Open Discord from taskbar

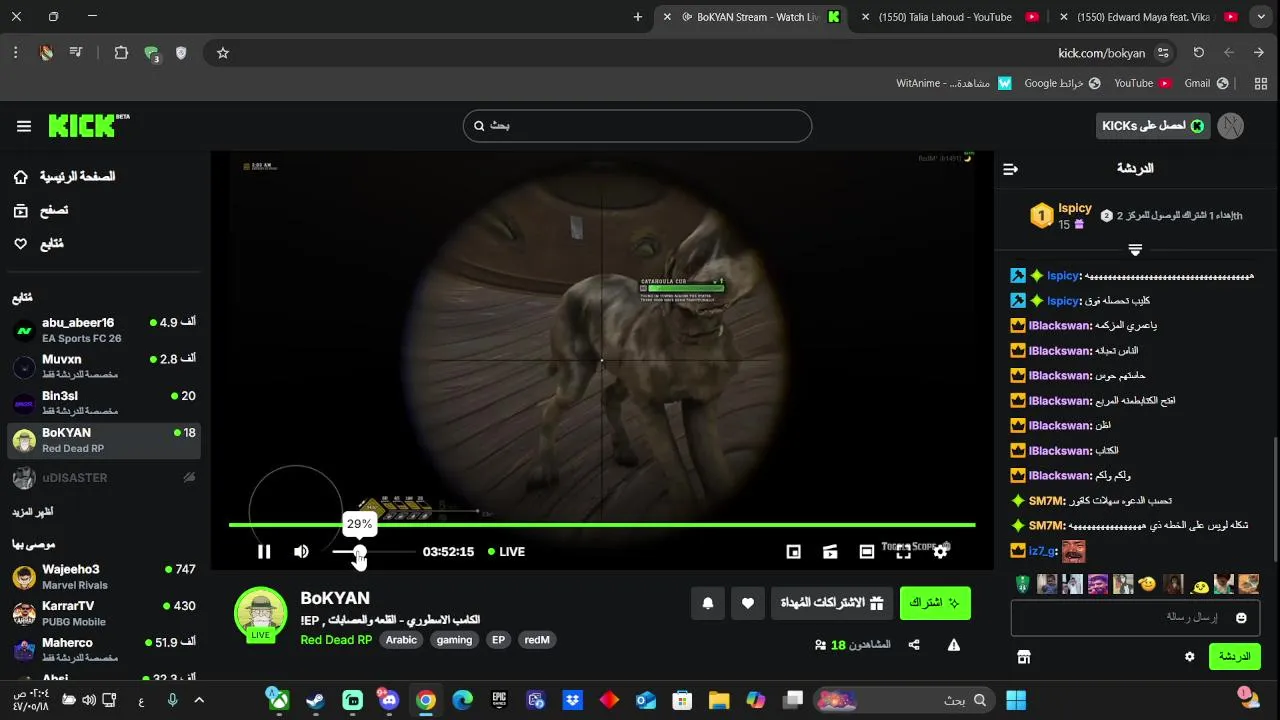coord(389,701)
